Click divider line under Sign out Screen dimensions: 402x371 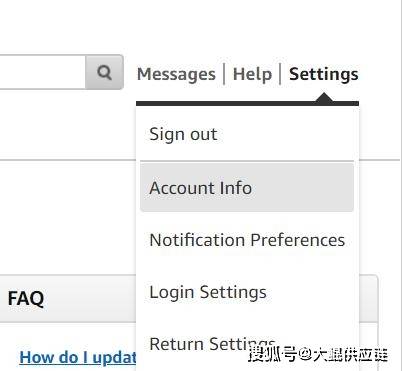[247, 161]
